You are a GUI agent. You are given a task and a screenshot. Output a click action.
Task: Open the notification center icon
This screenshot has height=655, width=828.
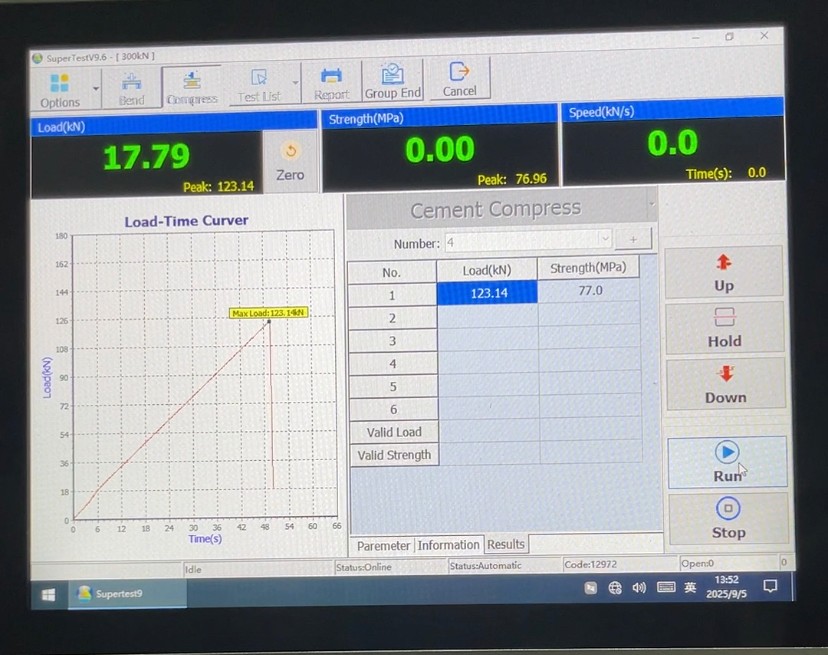pyautogui.click(x=770, y=586)
